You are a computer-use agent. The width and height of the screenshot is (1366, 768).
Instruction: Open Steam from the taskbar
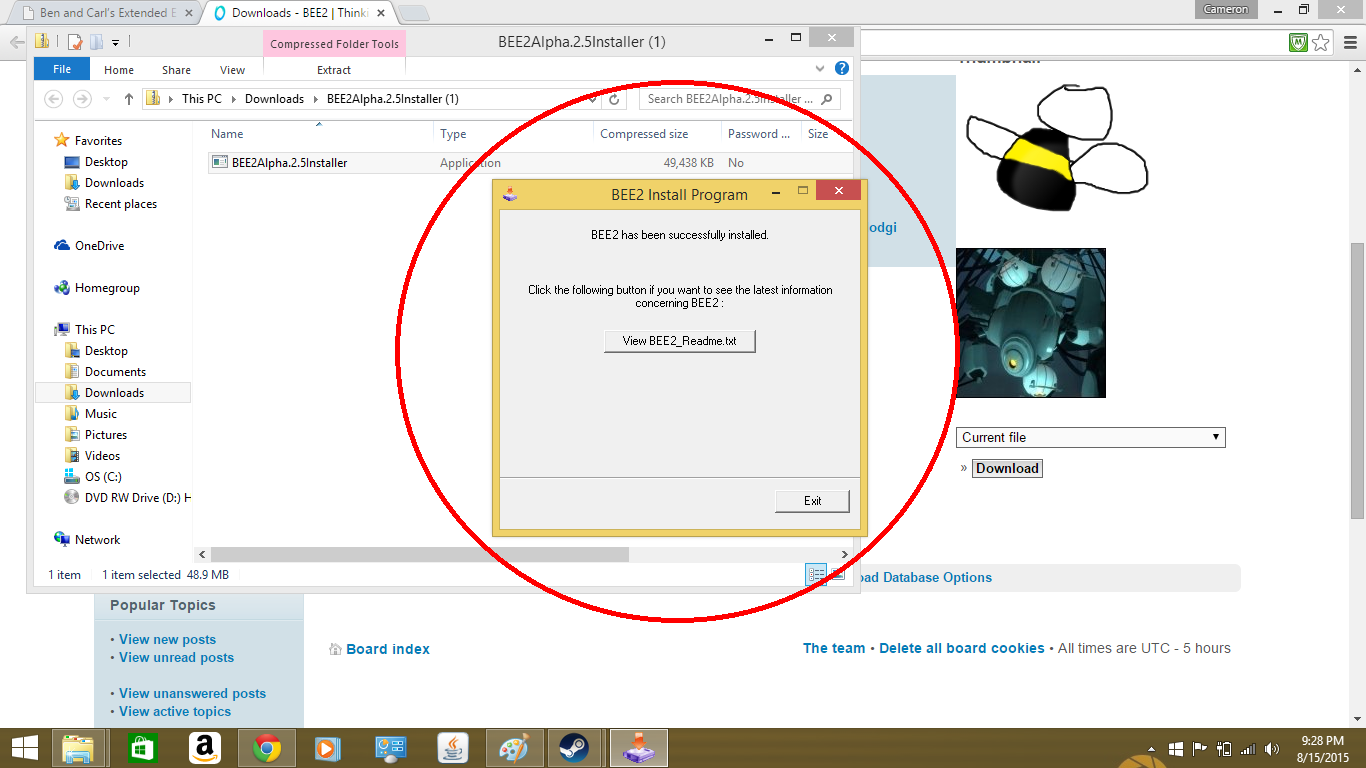[574, 748]
